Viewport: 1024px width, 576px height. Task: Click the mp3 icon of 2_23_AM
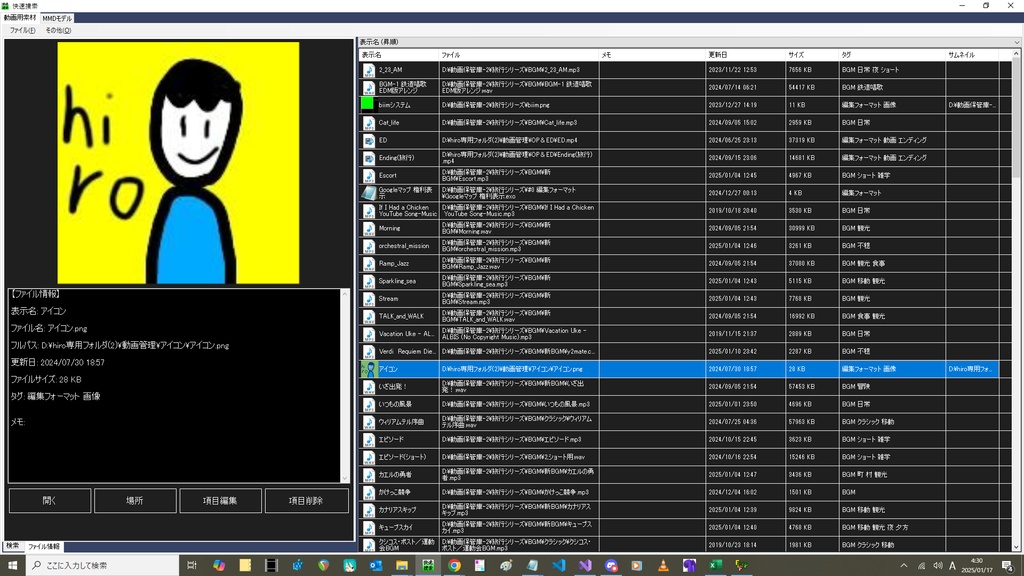[369, 70]
